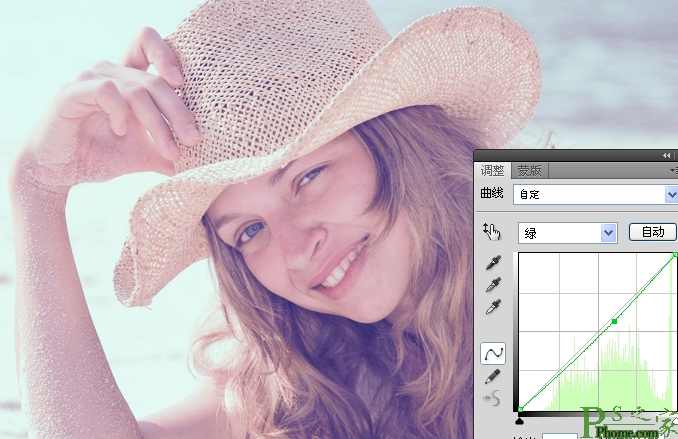Pick the black point eyedropper
The width and height of the screenshot is (678, 439).
pos(493,263)
